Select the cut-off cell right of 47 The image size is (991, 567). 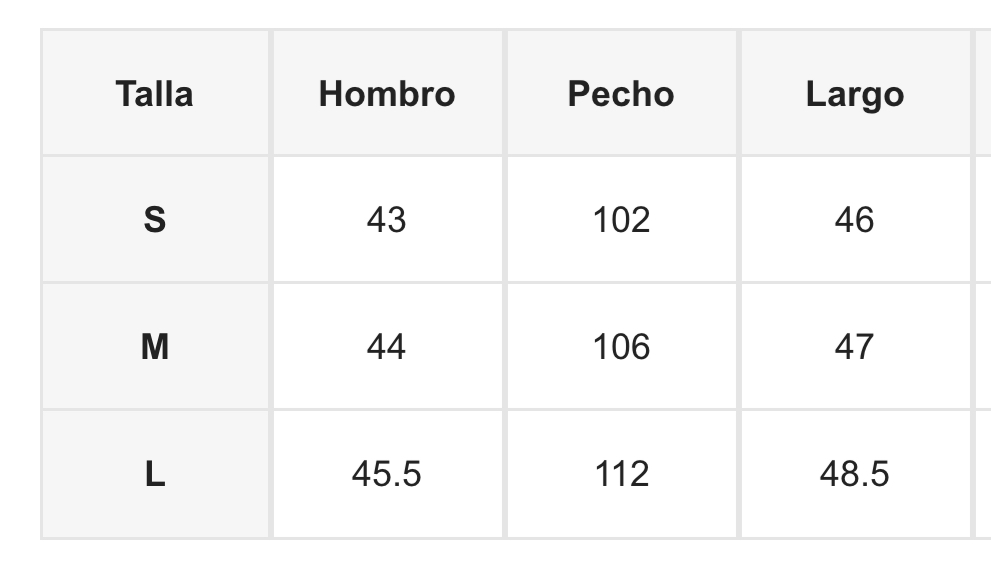click(983, 347)
